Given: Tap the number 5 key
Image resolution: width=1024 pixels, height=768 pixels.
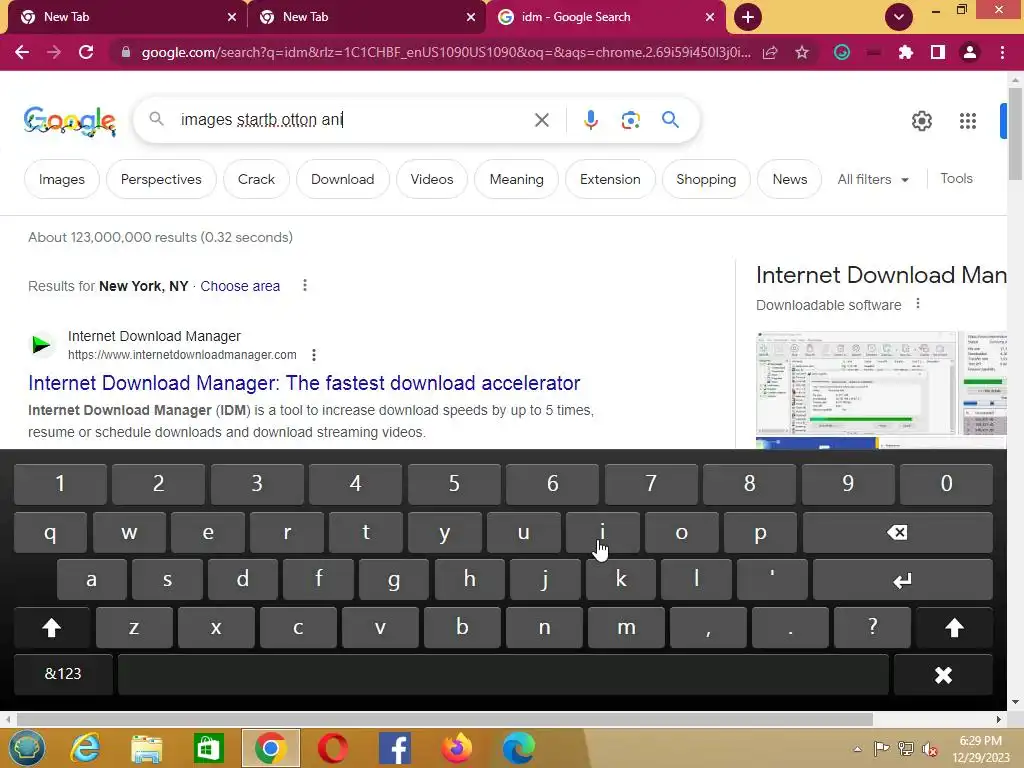Looking at the screenshot, I should click(x=454, y=483).
